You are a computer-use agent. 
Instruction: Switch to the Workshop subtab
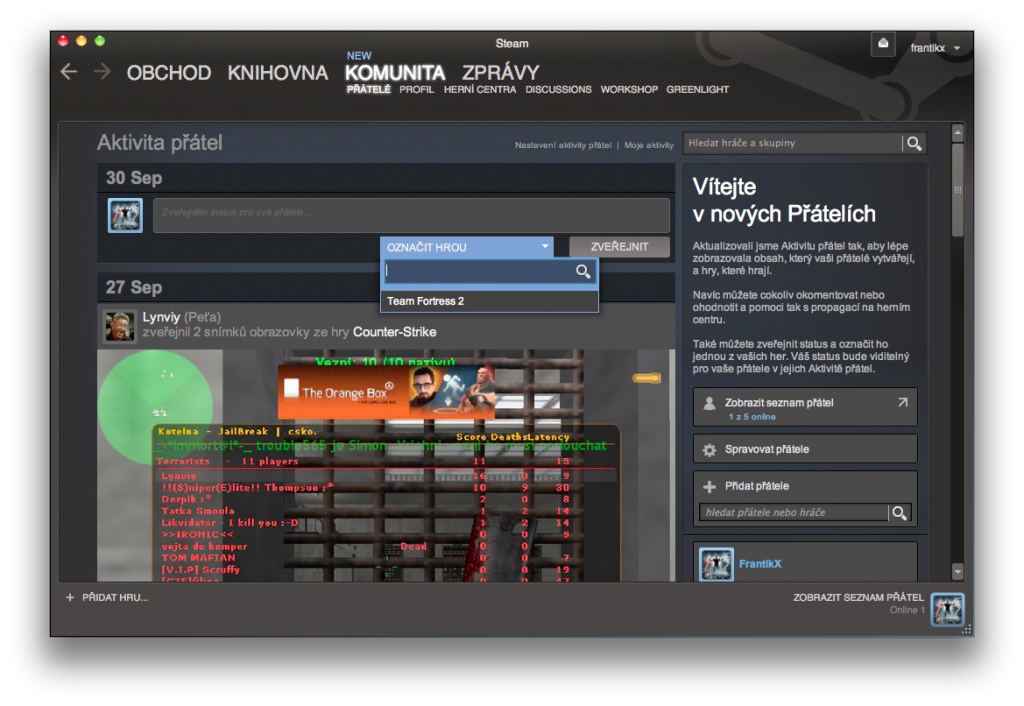[x=629, y=90]
